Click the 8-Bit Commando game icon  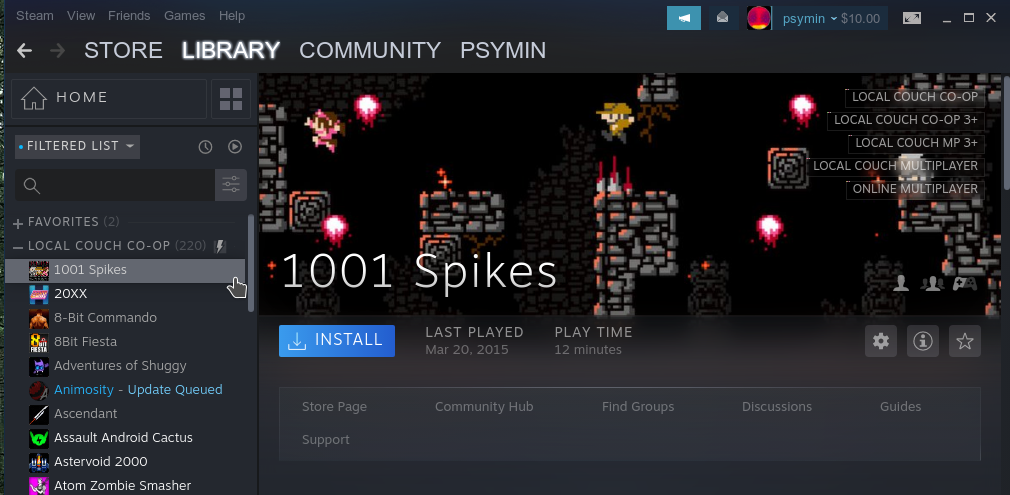(39, 318)
